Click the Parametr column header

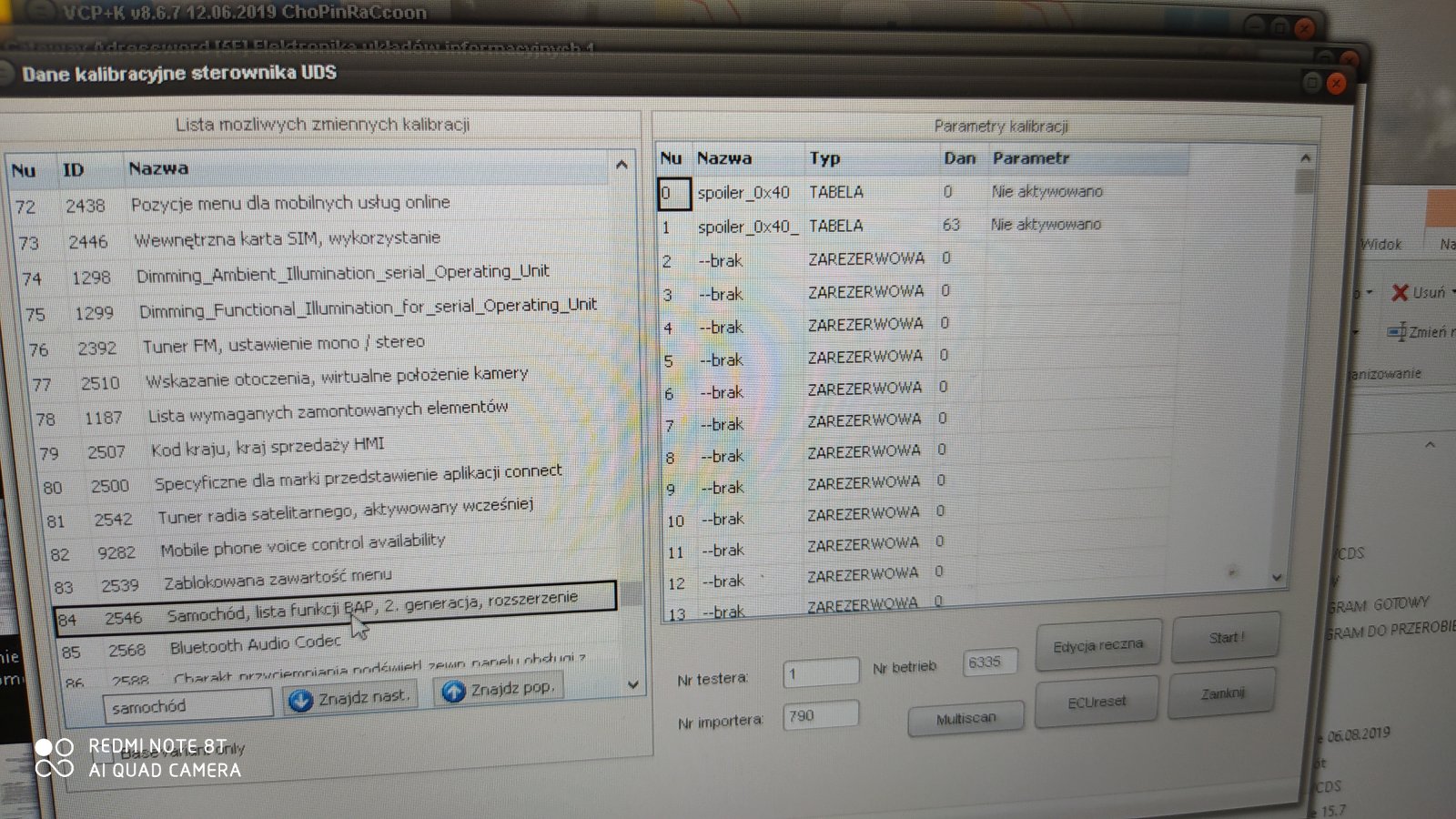pyautogui.click(x=1031, y=158)
